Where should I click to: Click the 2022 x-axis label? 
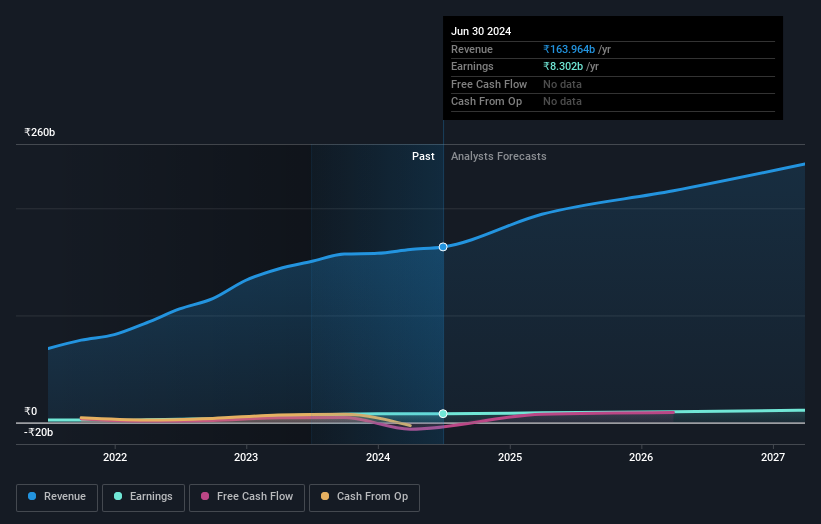(115, 457)
